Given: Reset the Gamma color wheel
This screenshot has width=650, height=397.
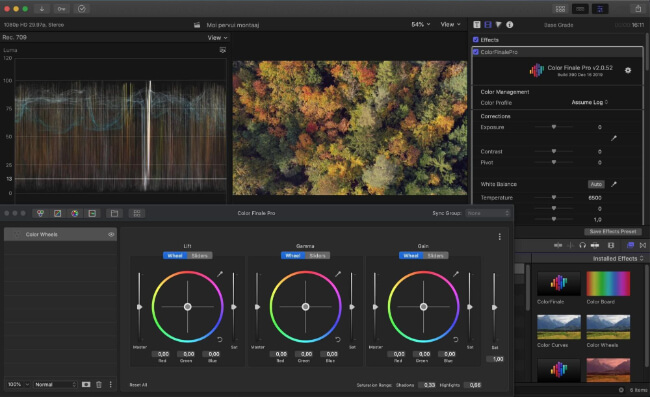Looking at the screenshot, I should pyautogui.click(x=338, y=339).
